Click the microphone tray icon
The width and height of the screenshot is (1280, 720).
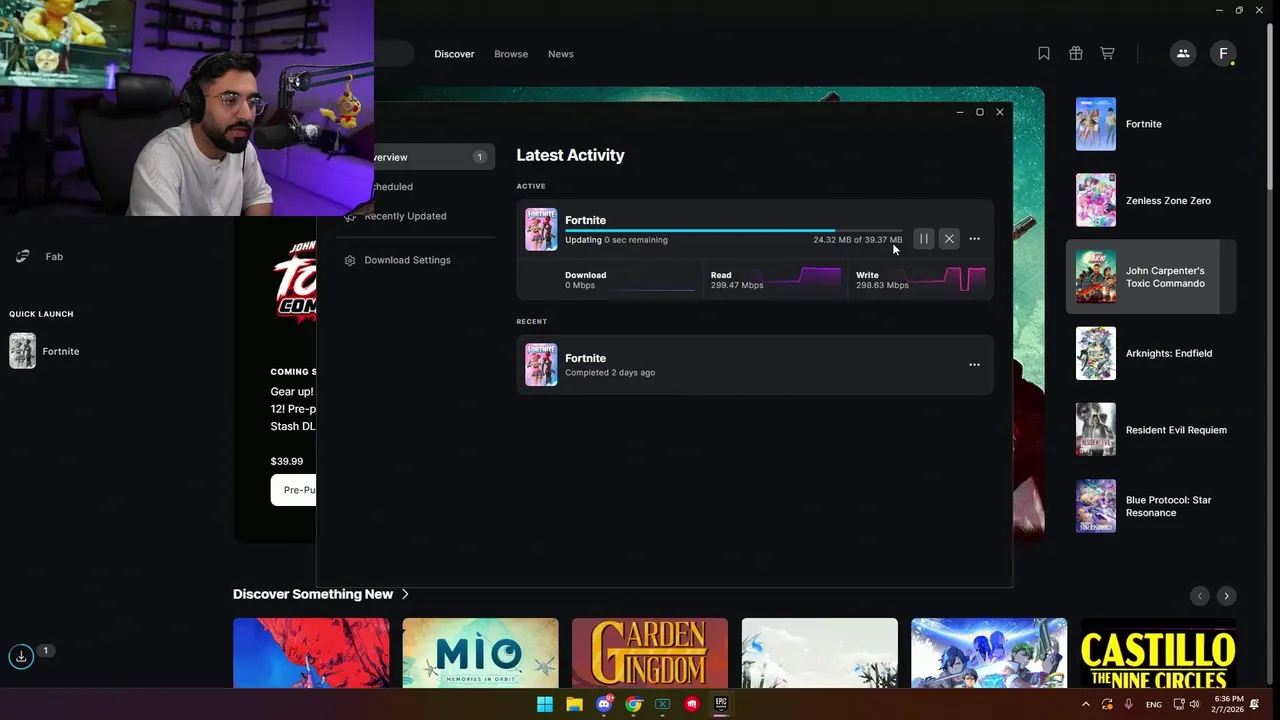pyautogui.click(x=1129, y=705)
